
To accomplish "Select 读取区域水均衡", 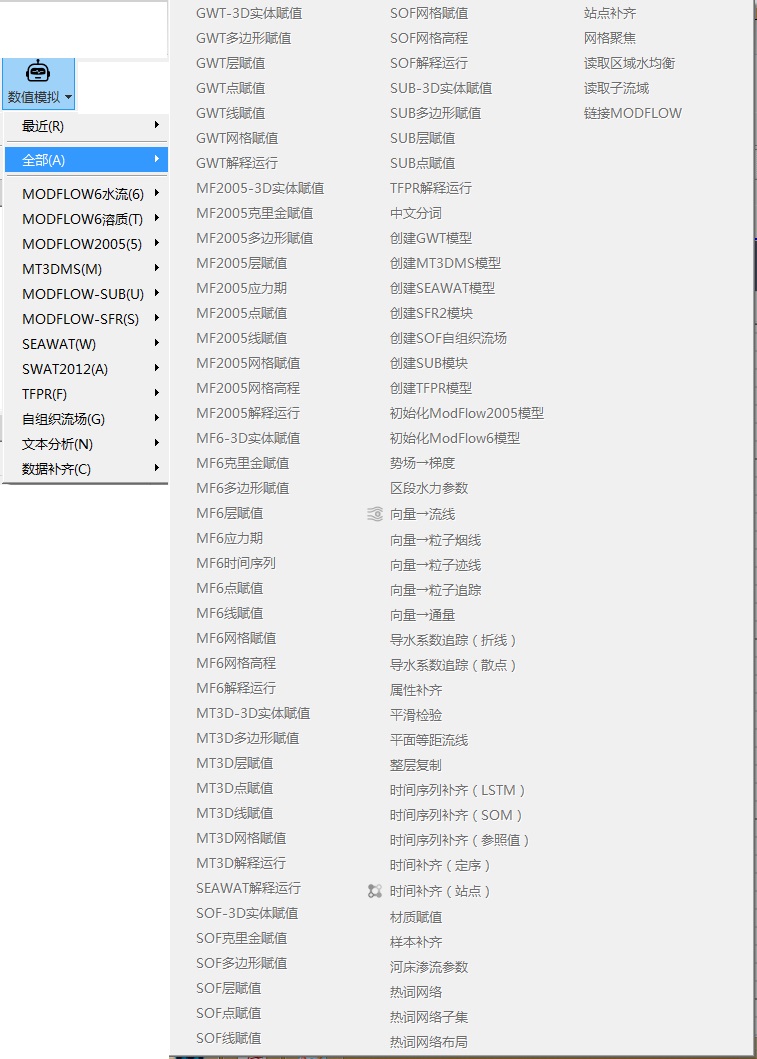I will pos(629,63).
